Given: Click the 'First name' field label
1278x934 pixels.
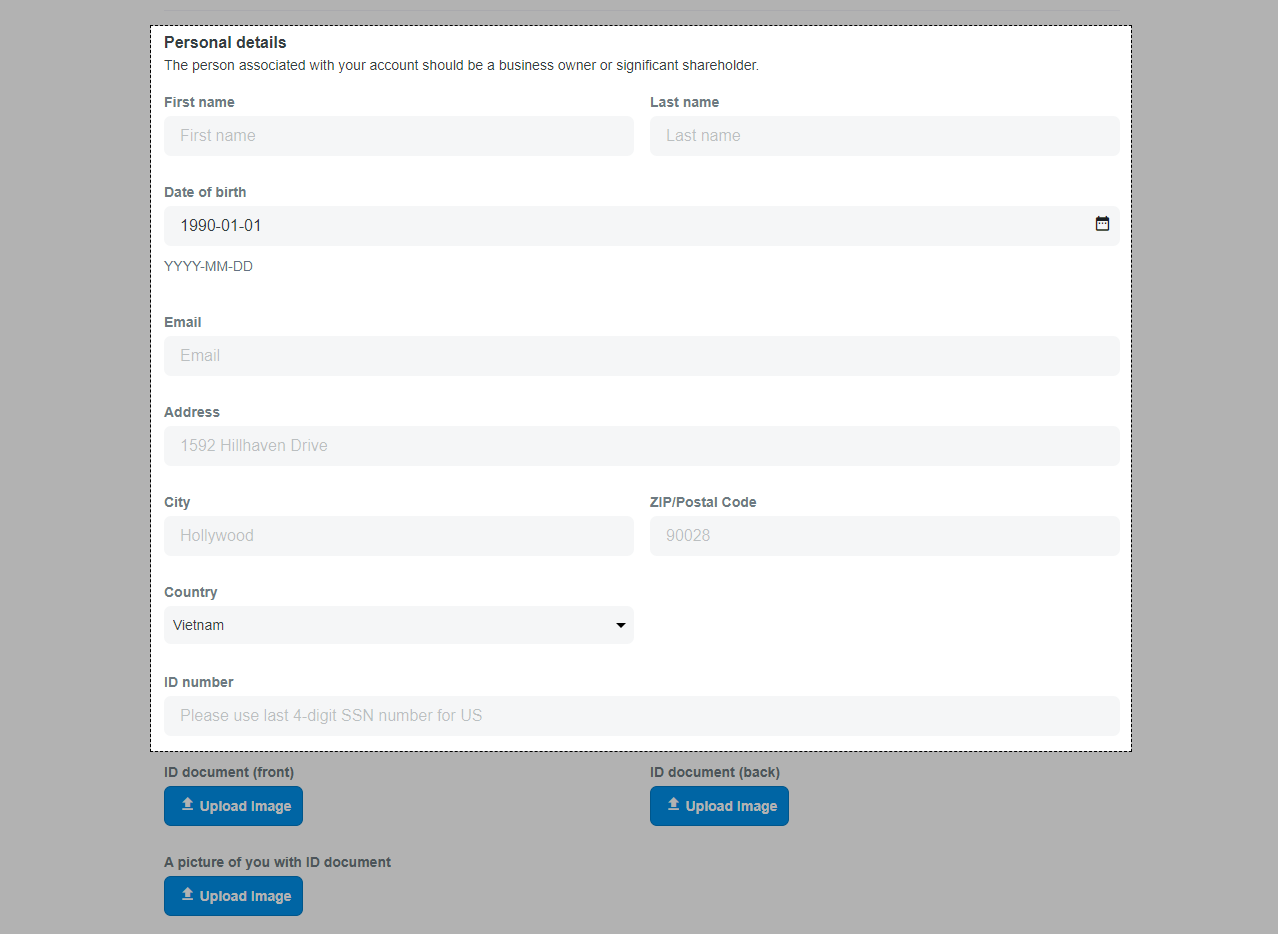Looking at the screenshot, I should click(199, 102).
